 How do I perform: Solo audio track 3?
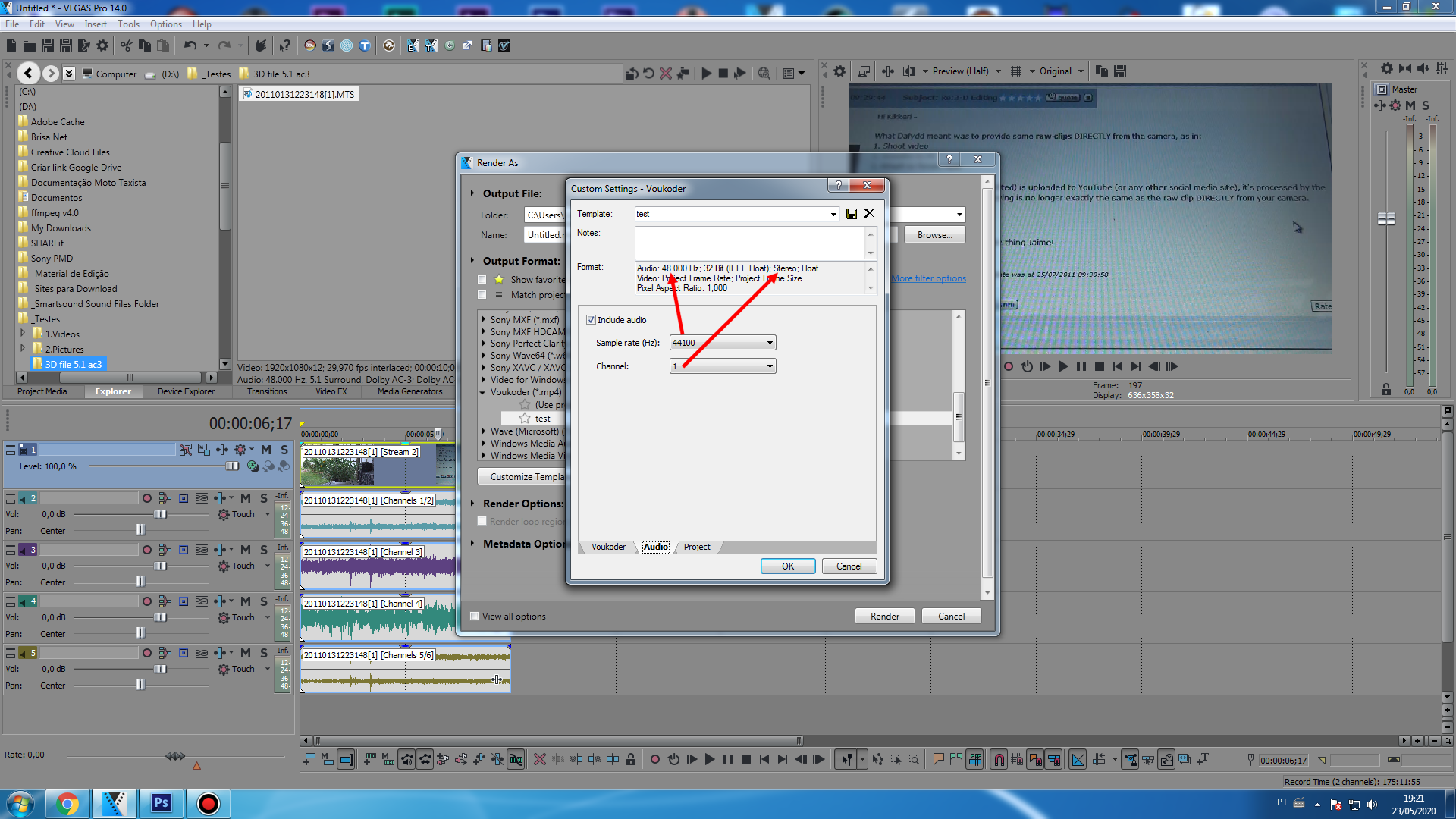coord(264,550)
